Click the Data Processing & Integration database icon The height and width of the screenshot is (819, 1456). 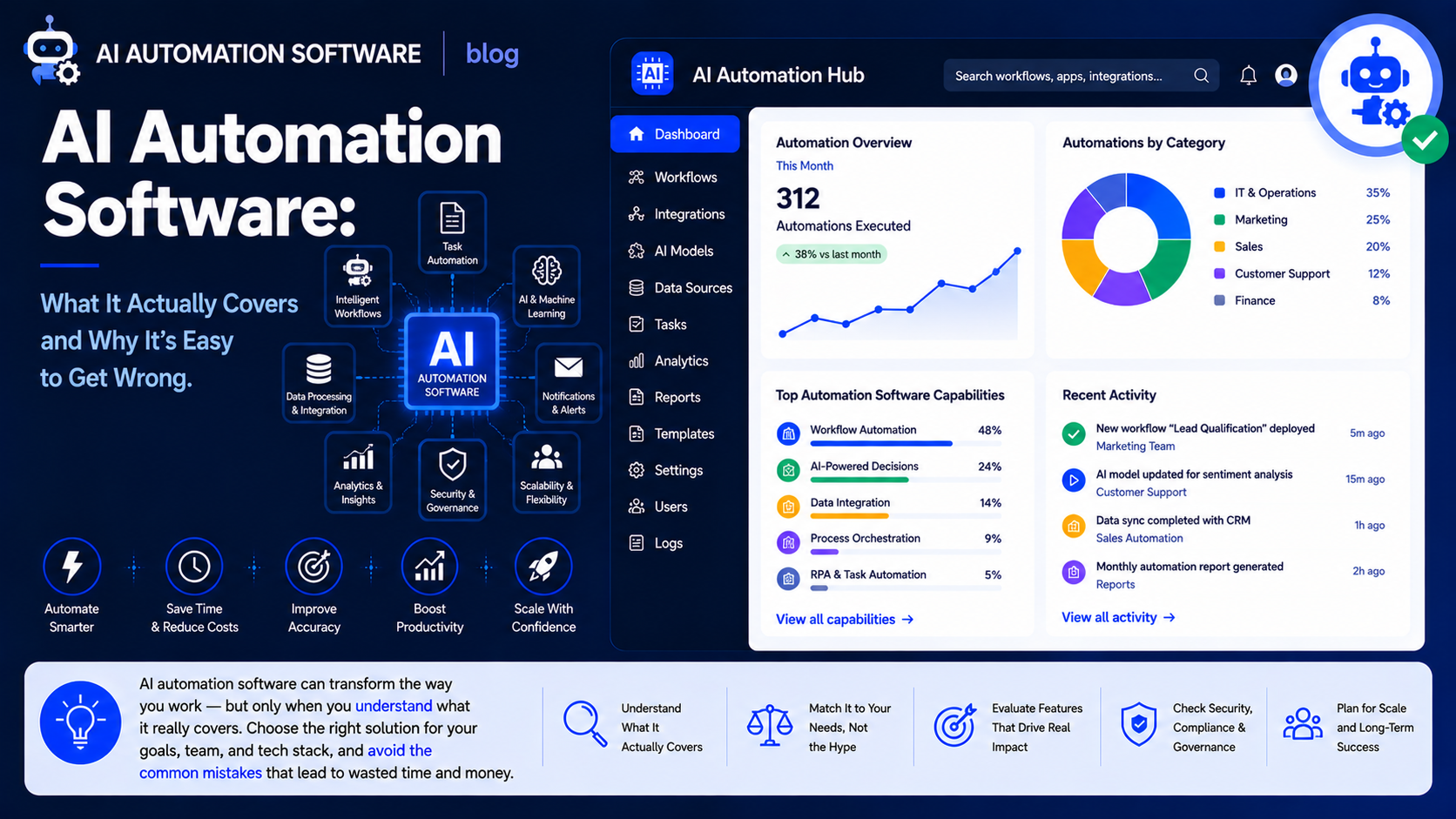pyautogui.click(x=319, y=369)
